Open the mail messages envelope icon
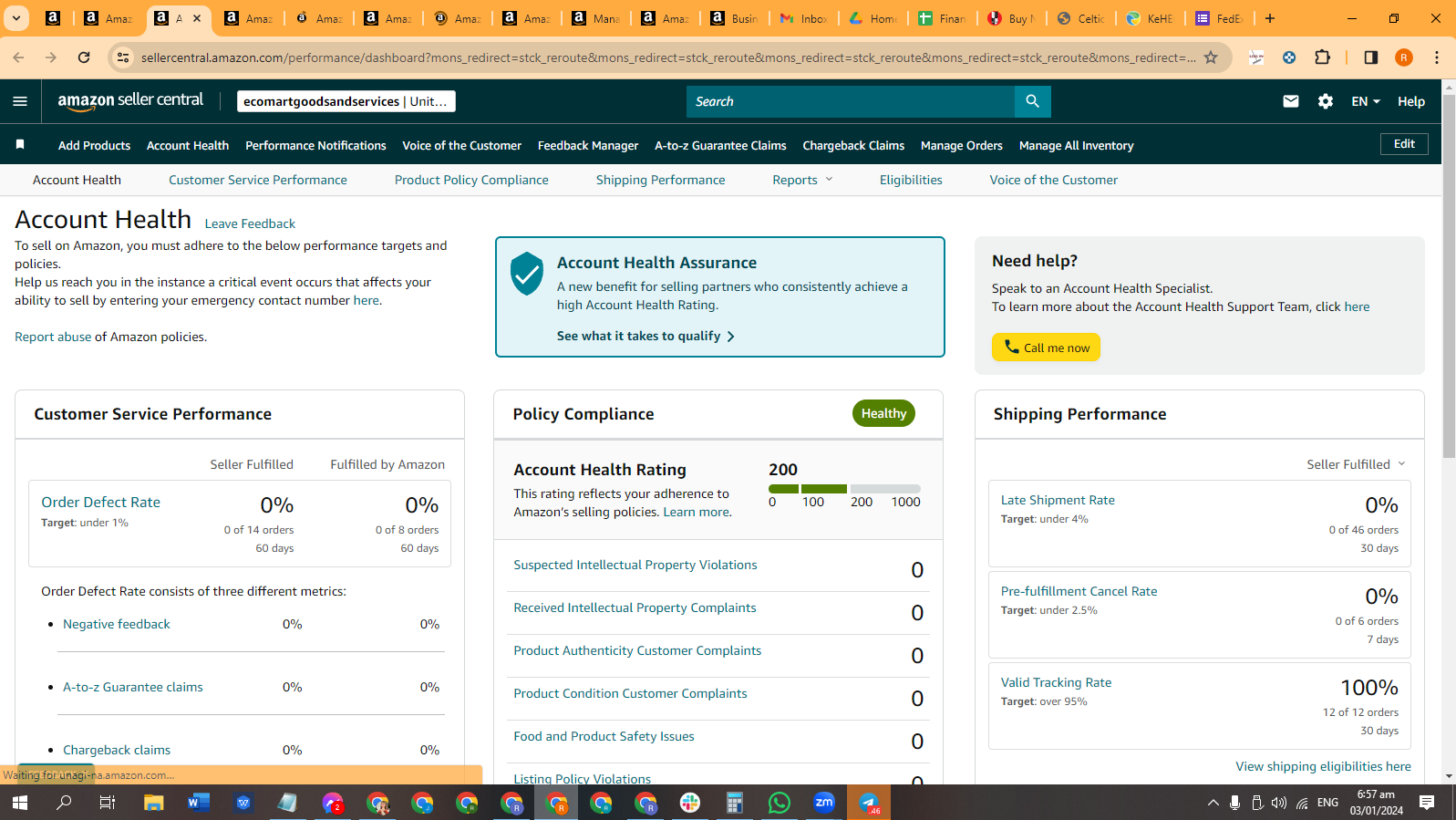Screen dimensions: 1456x820 point(1291,101)
